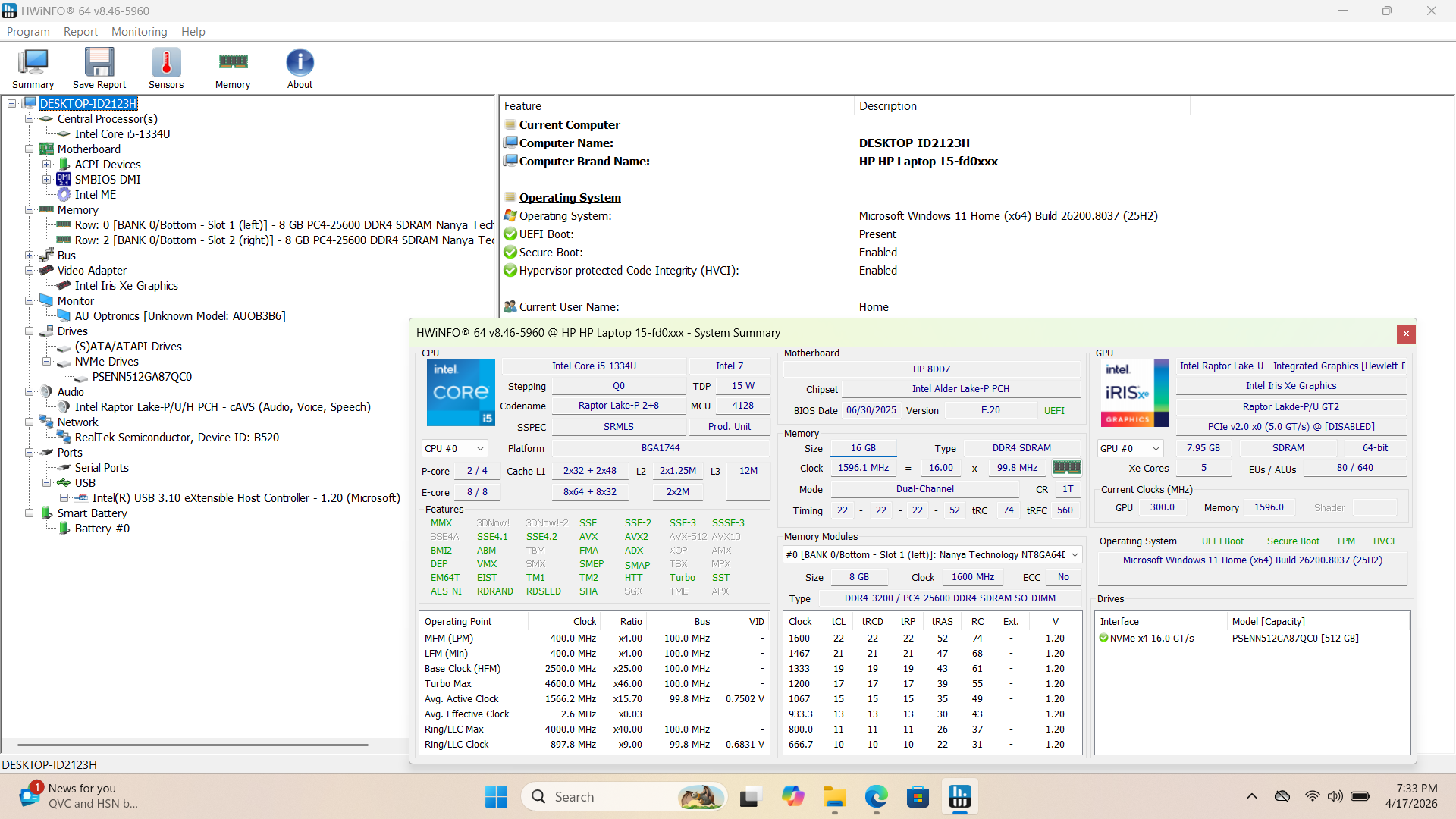The height and width of the screenshot is (819, 1456).
Task: Open File Explorer from the taskbar
Action: click(835, 797)
